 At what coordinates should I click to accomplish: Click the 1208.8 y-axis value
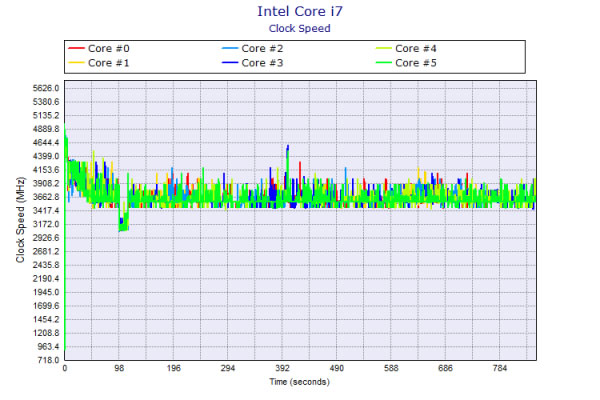point(46,333)
